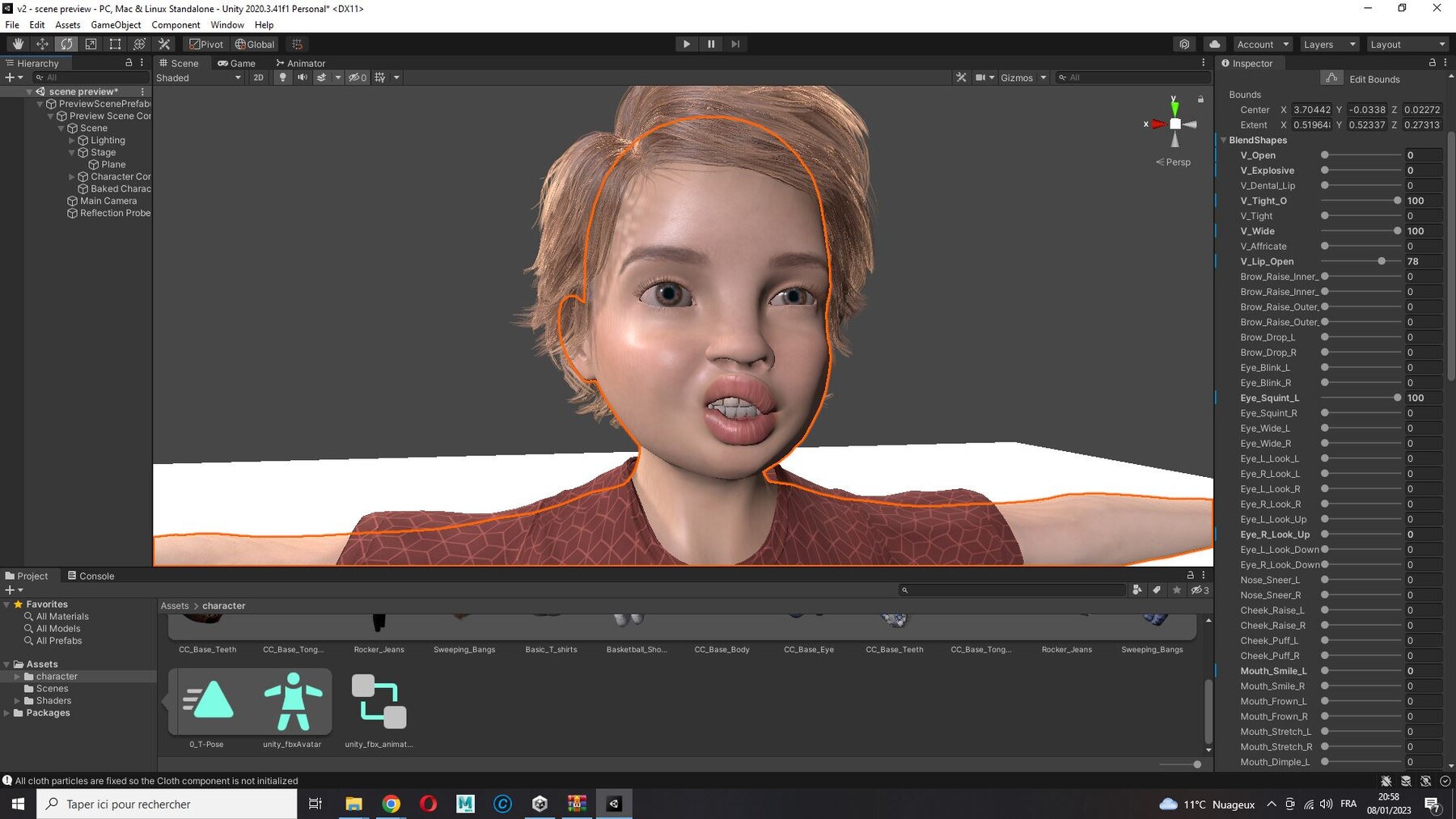Select the unity_fbxAvatar asset thumbnail
Viewport: 1456px width, 819px height.
294,702
